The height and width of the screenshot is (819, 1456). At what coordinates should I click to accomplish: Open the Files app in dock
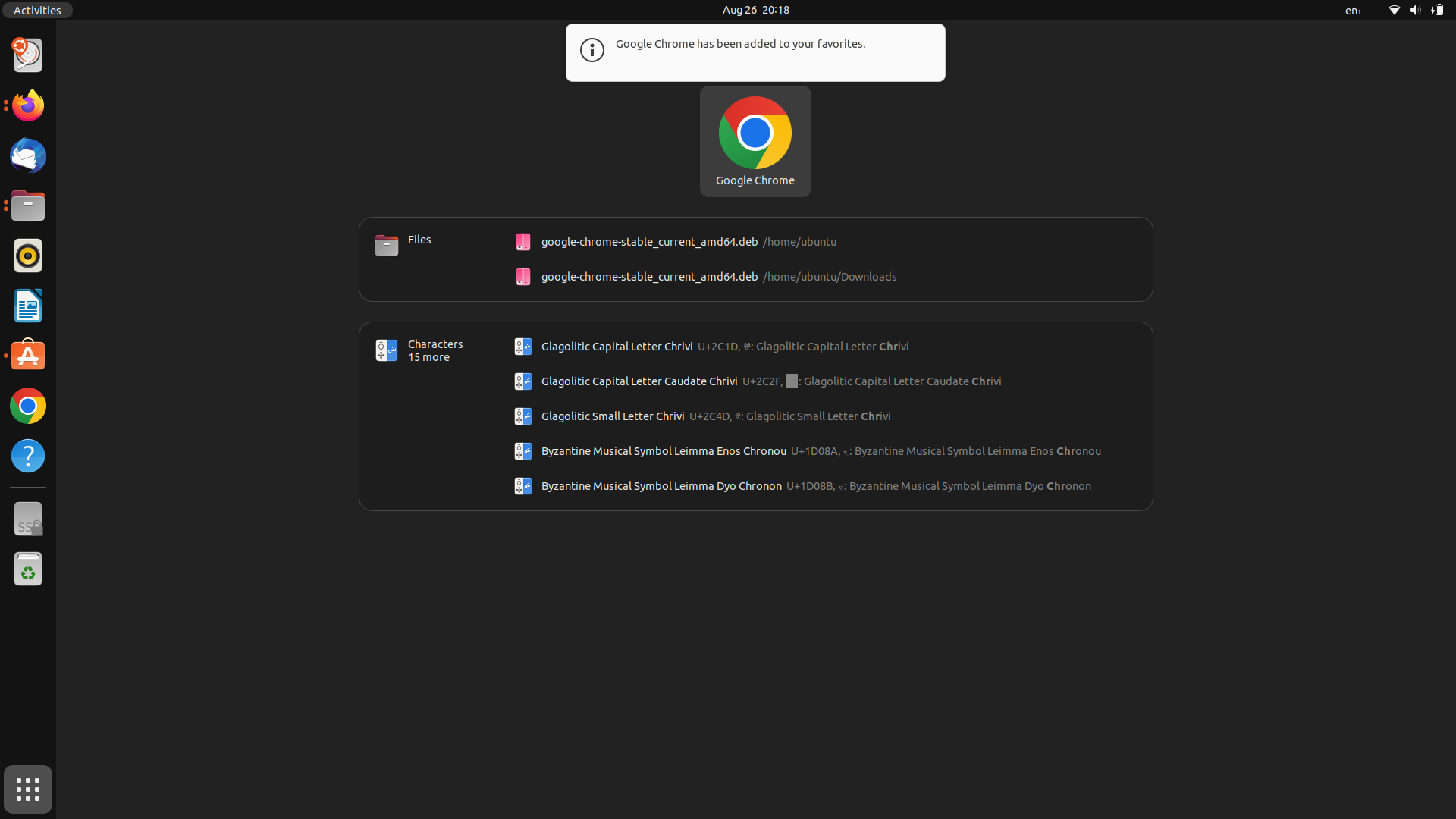[28, 206]
